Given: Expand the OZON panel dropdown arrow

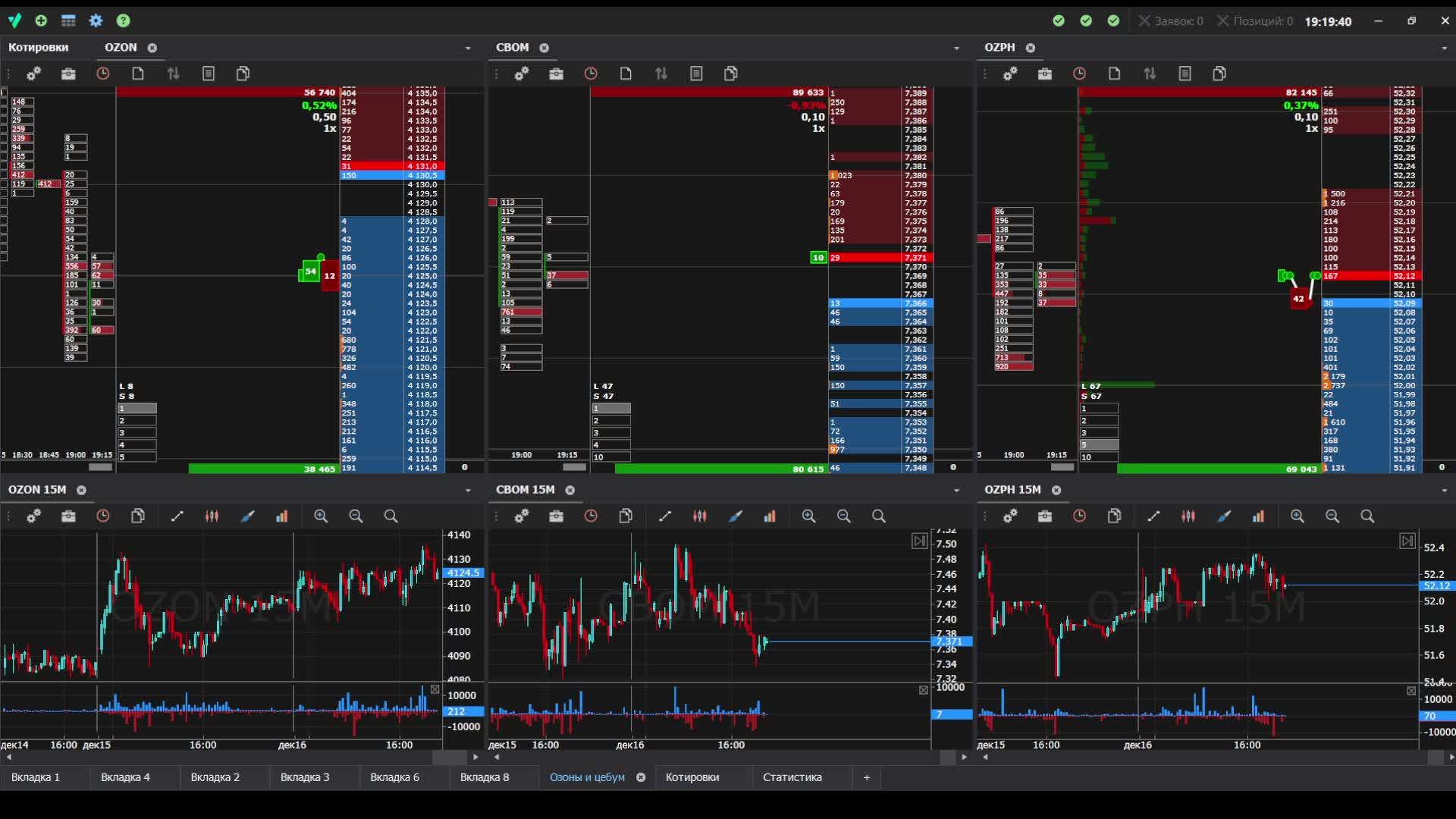Looking at the screenshot, I should (x=468, y=48).
